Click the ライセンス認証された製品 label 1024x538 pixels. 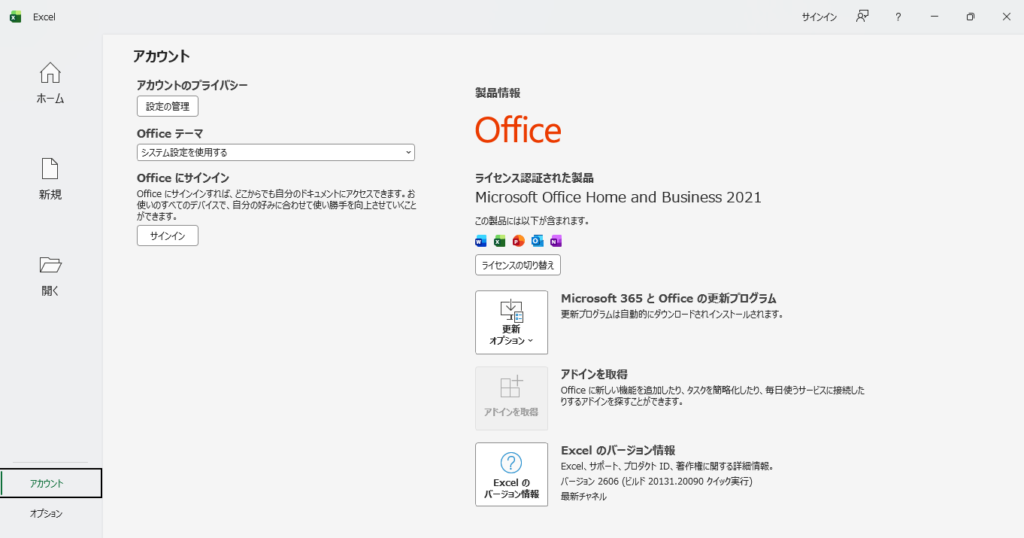534,178
